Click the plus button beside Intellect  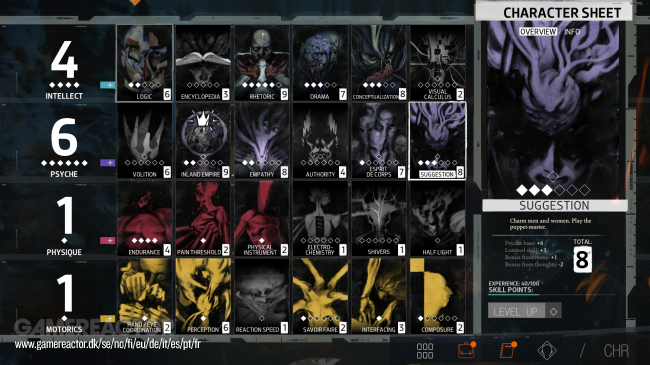[108, 85]
